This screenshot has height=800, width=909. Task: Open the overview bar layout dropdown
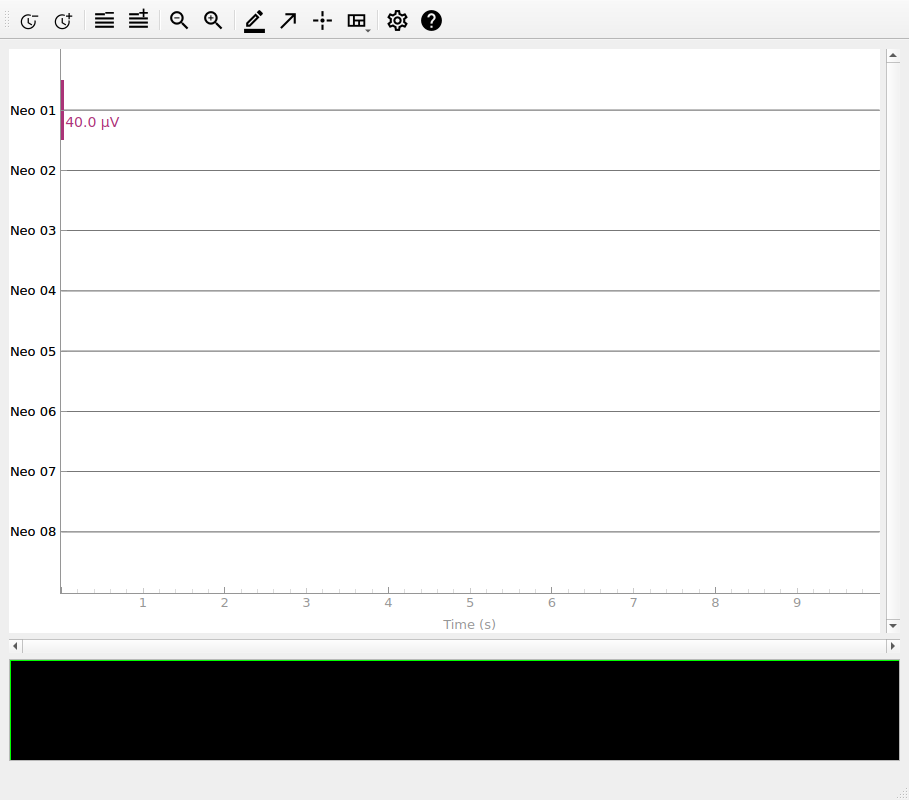pos(357,21)
